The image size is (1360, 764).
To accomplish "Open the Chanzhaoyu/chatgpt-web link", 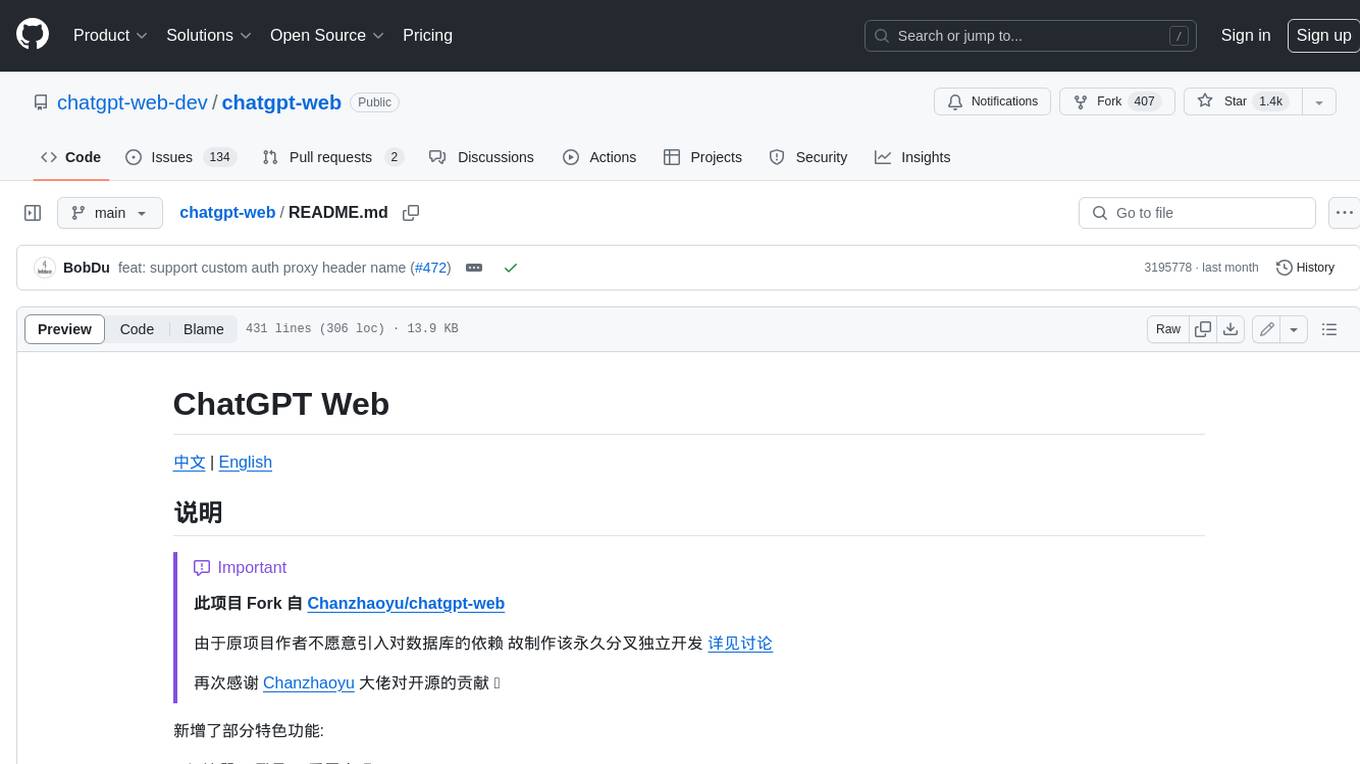I will (x=406, y=603).
